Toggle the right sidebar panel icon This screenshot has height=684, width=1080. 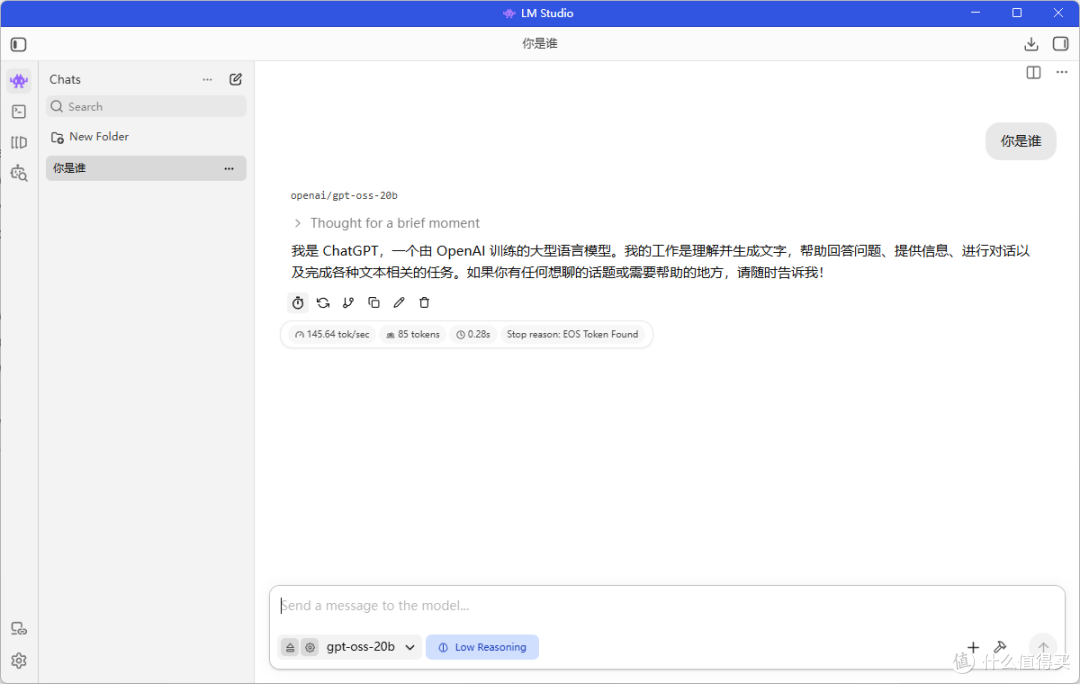(1061, 44)
